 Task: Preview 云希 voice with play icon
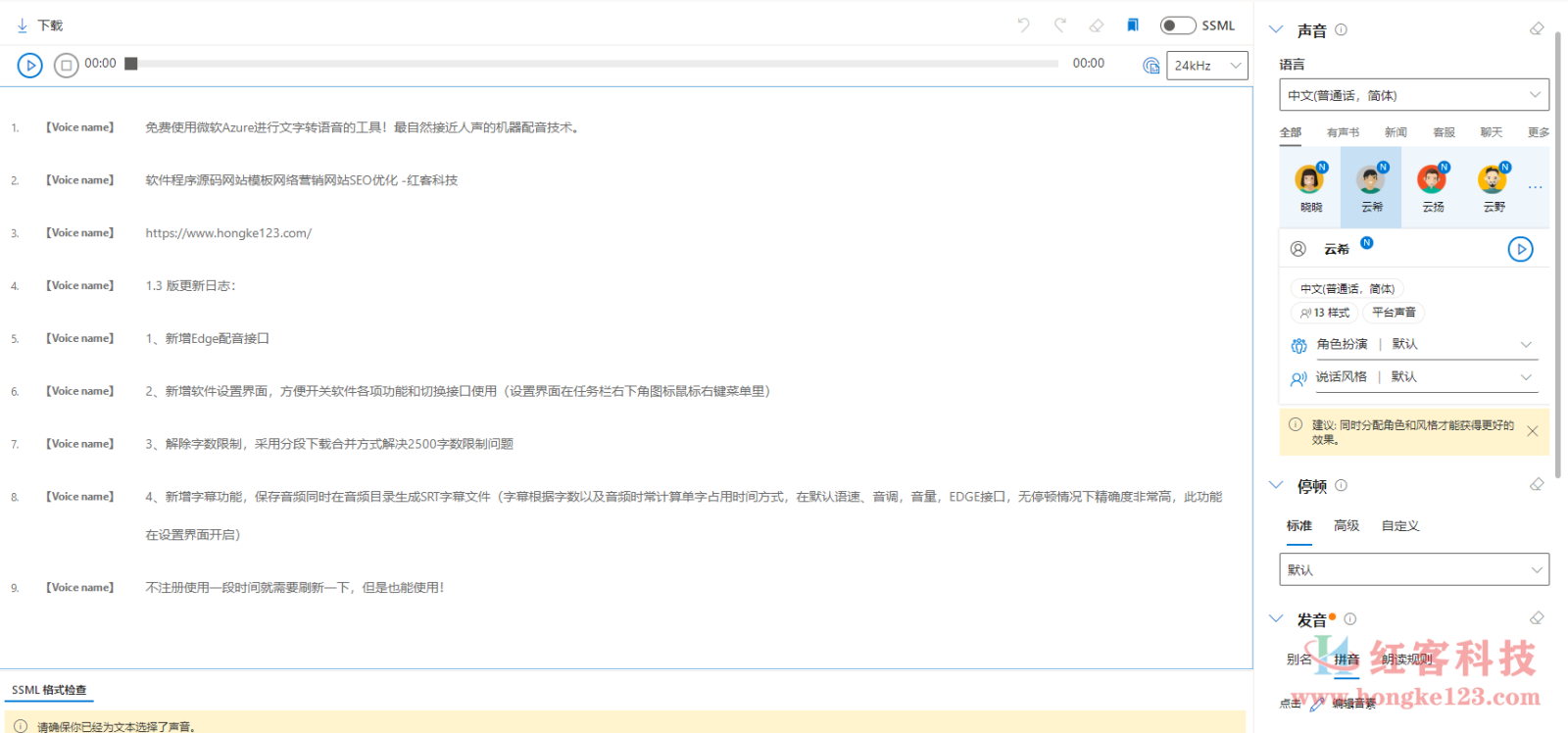click(x=1520, y=249)
